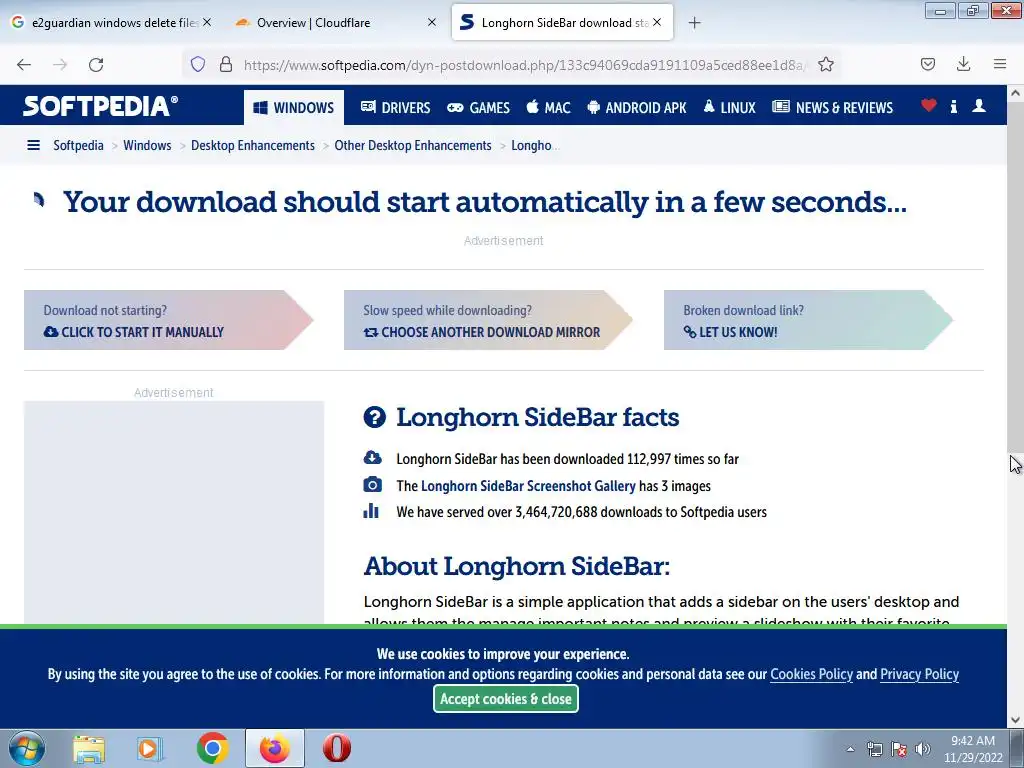Close the e2guardian Google search tab
This screenshot has width=1024, height=768.
[207, 22]
